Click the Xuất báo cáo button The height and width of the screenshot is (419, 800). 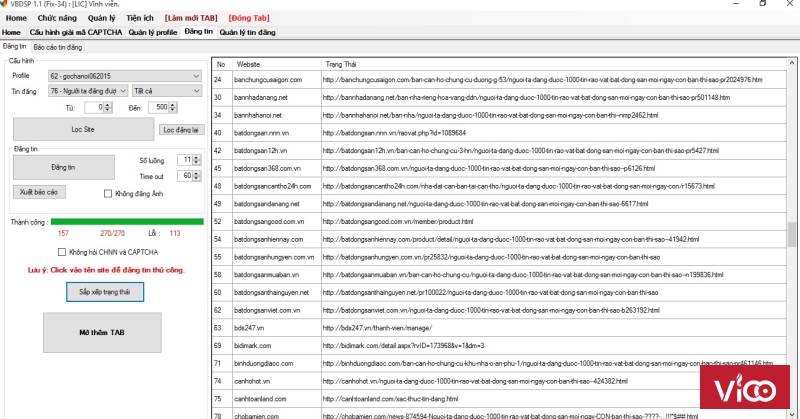click(x=39, y=192)
